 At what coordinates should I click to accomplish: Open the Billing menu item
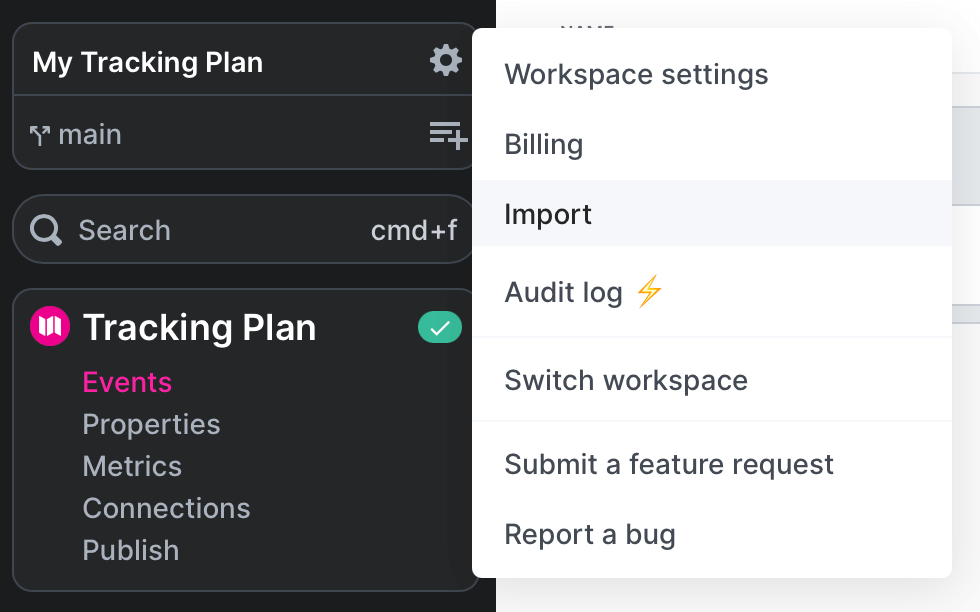click(543, 144)
